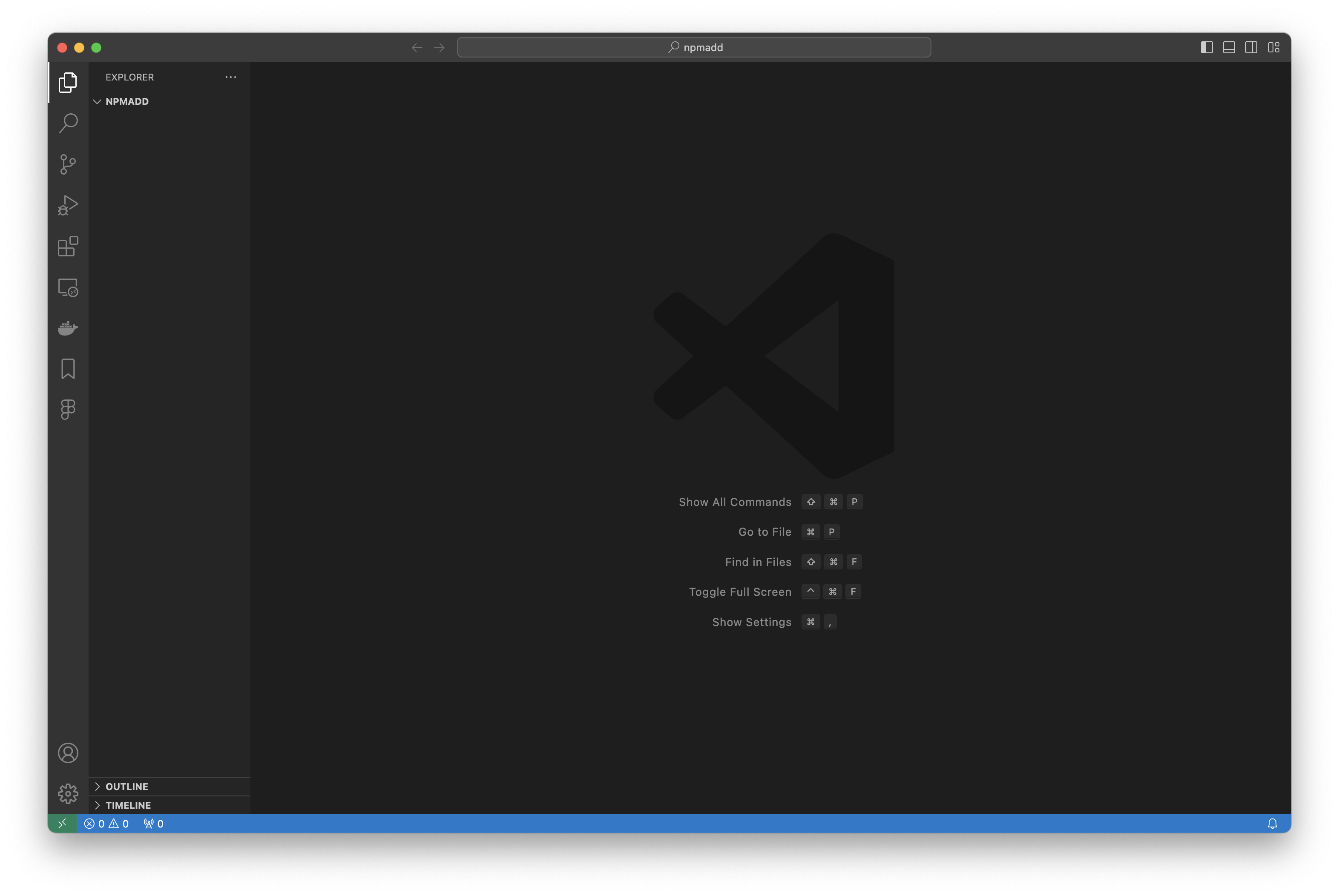
Task: Open Explorer views and more actions menu
Action: [231, 77]
